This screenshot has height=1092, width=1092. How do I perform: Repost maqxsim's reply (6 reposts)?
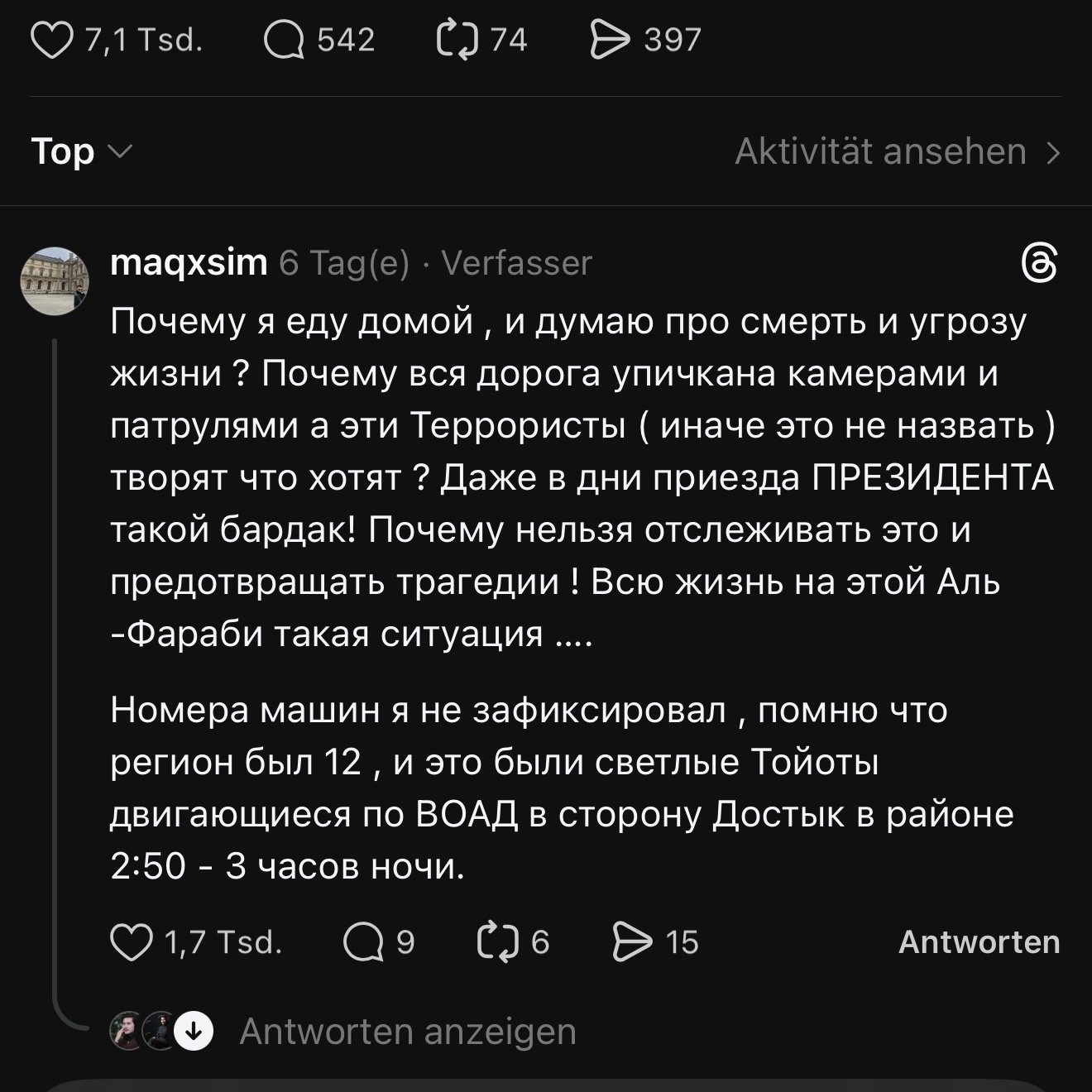pos(499,943)
